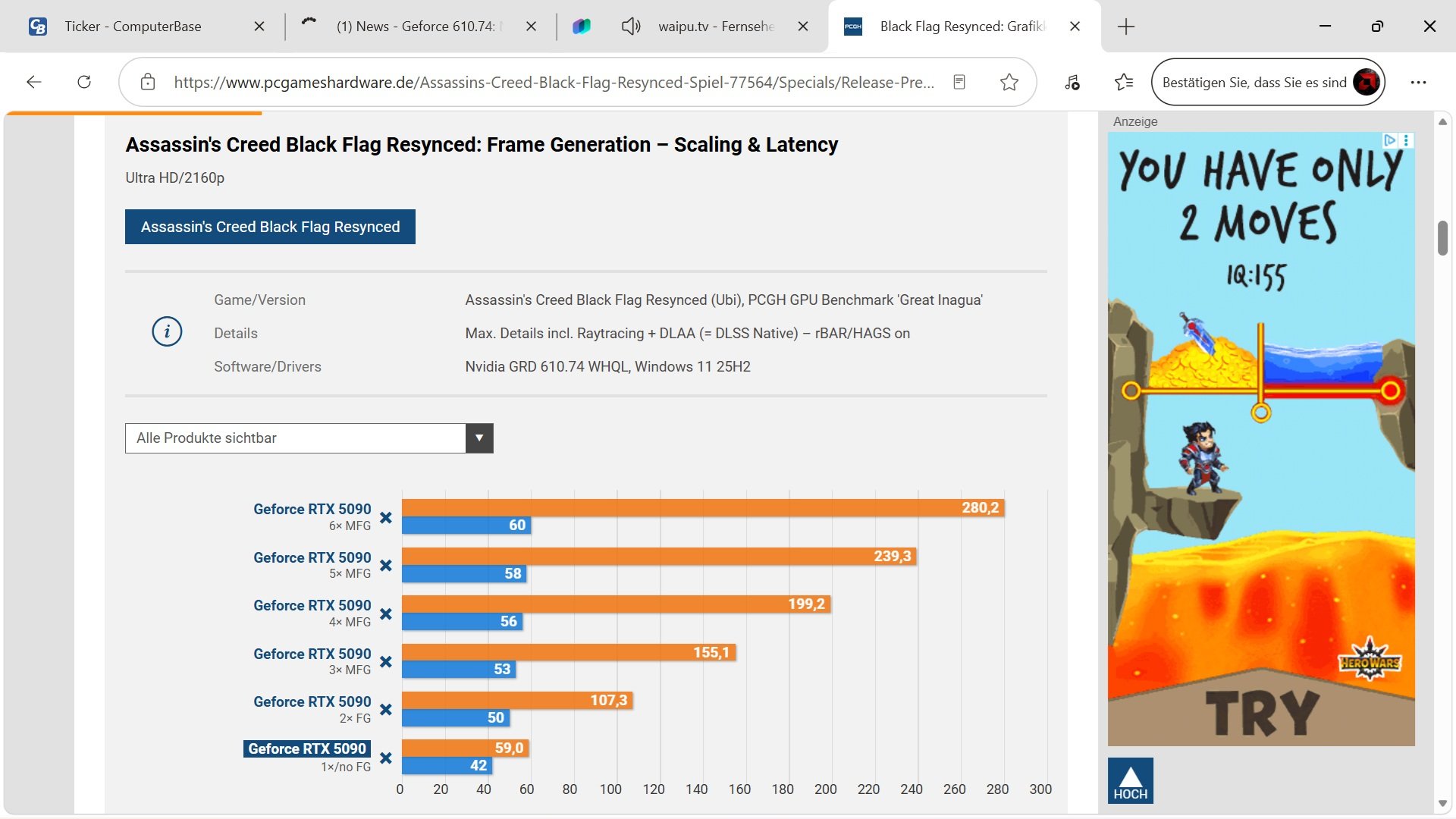
Task: Open browser settings and more menu
Action: click(1418, 82)
